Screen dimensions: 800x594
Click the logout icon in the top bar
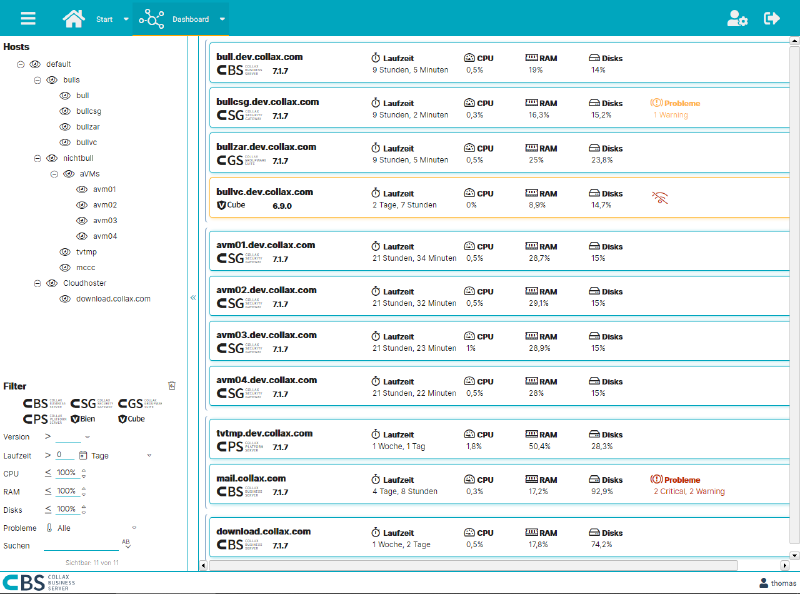click(772, 17)
